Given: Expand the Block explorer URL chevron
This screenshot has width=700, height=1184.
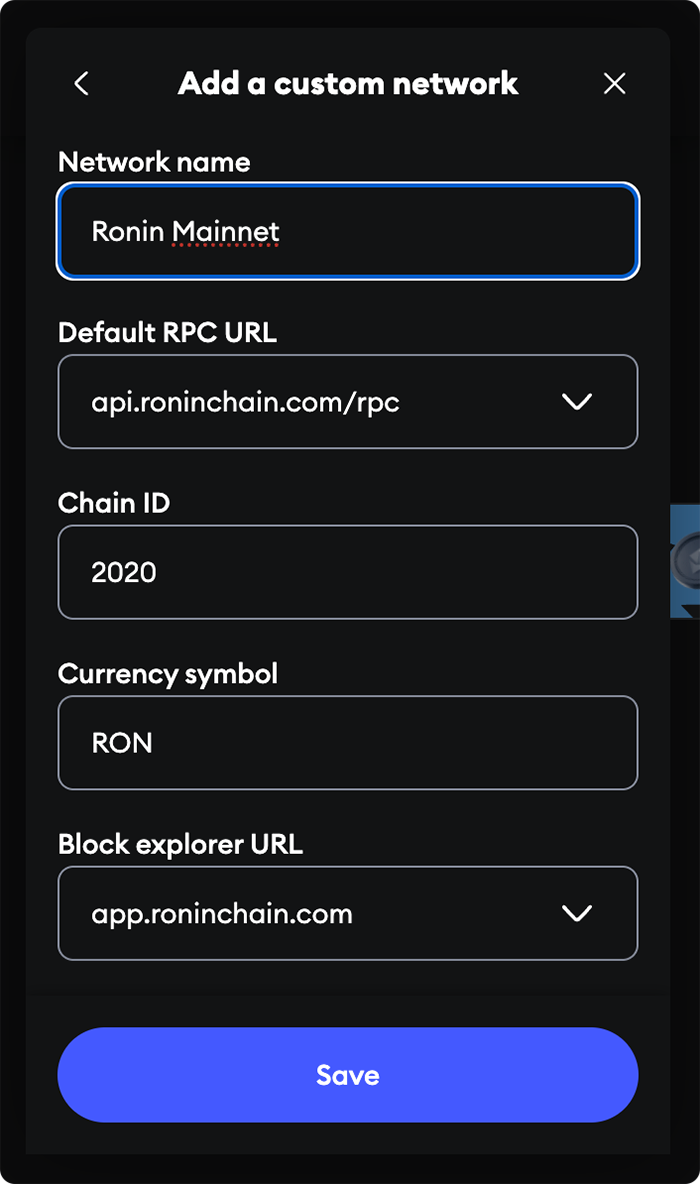Looking at the screenshot, I should (x=577, y=914).
